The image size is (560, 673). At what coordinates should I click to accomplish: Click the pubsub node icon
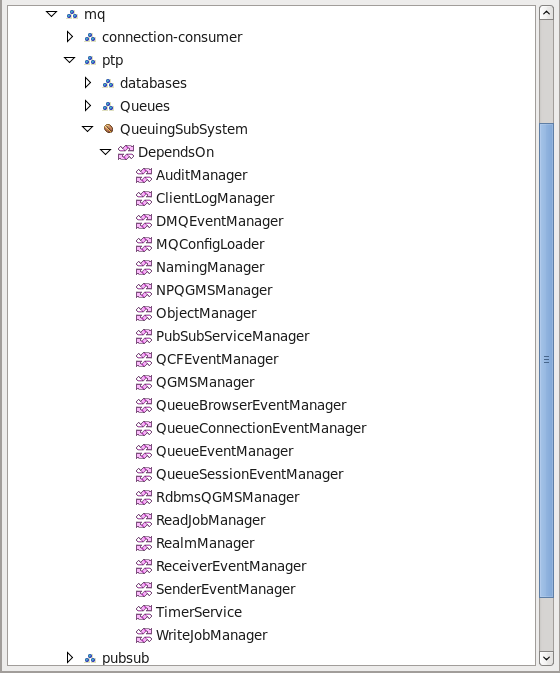(x=90, y=658)
